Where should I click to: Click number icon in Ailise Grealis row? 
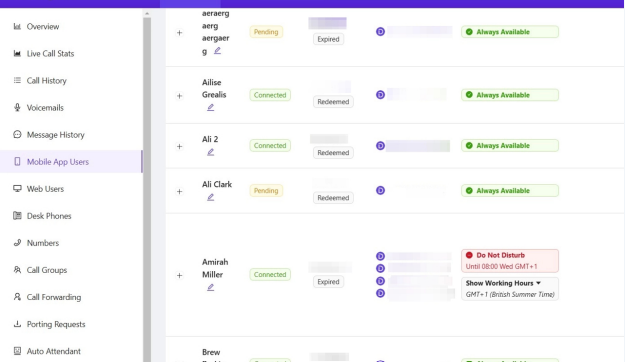click(x=380, y=95)
